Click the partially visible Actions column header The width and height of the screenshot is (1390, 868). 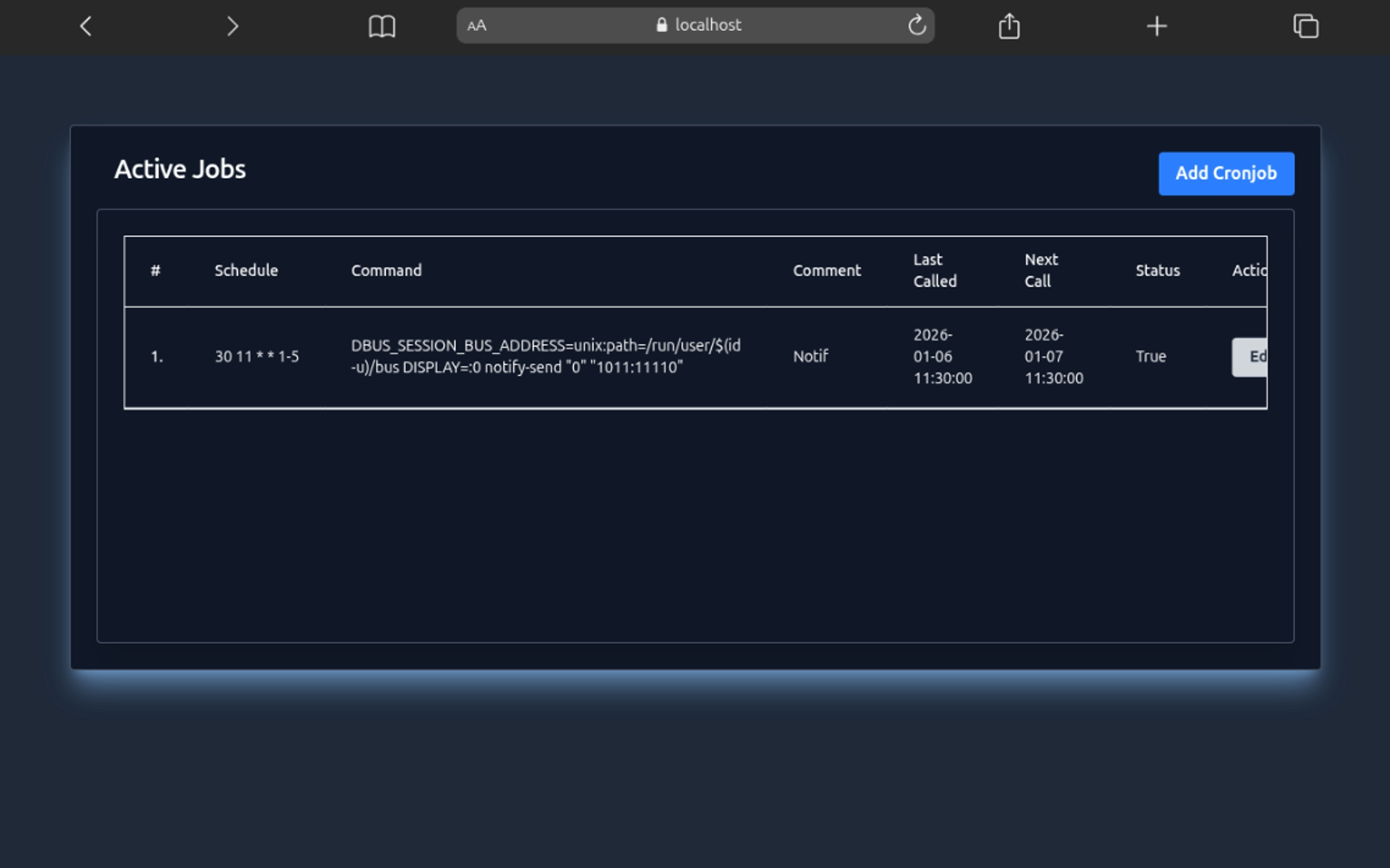tap(1249, 270)
